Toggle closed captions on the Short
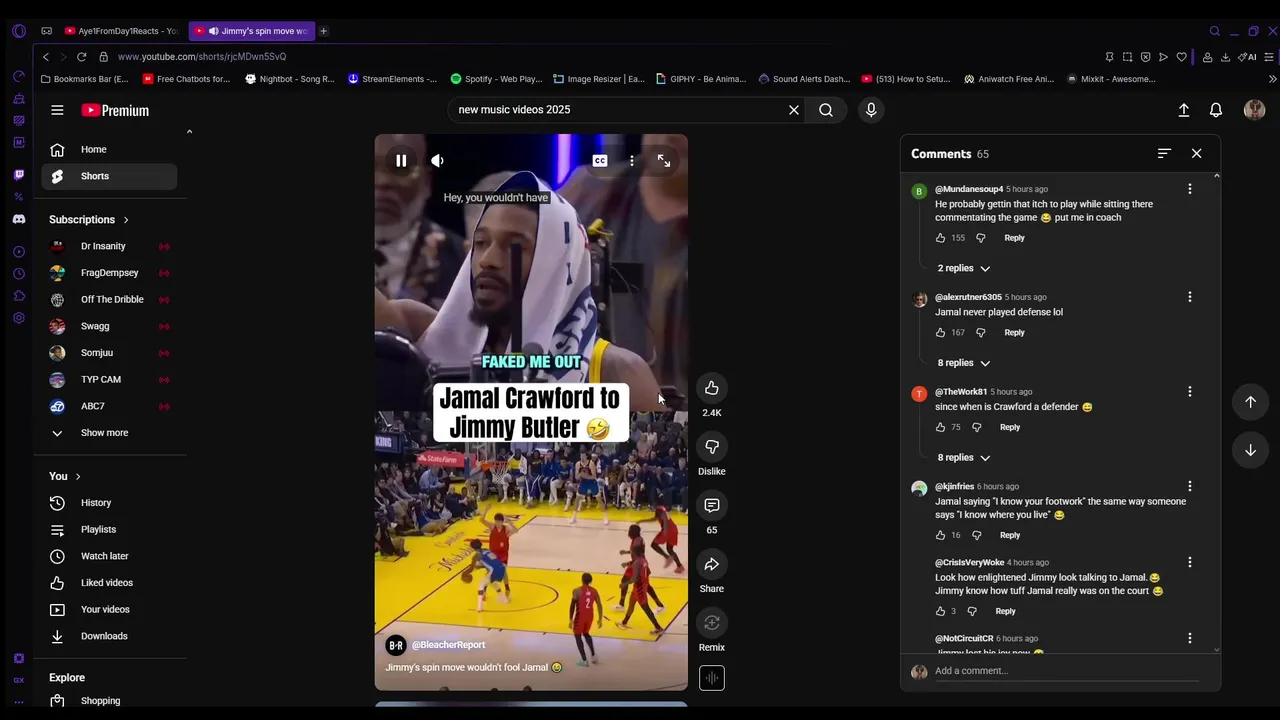Viewport: 1280px width, 720px height. [600, 160]
